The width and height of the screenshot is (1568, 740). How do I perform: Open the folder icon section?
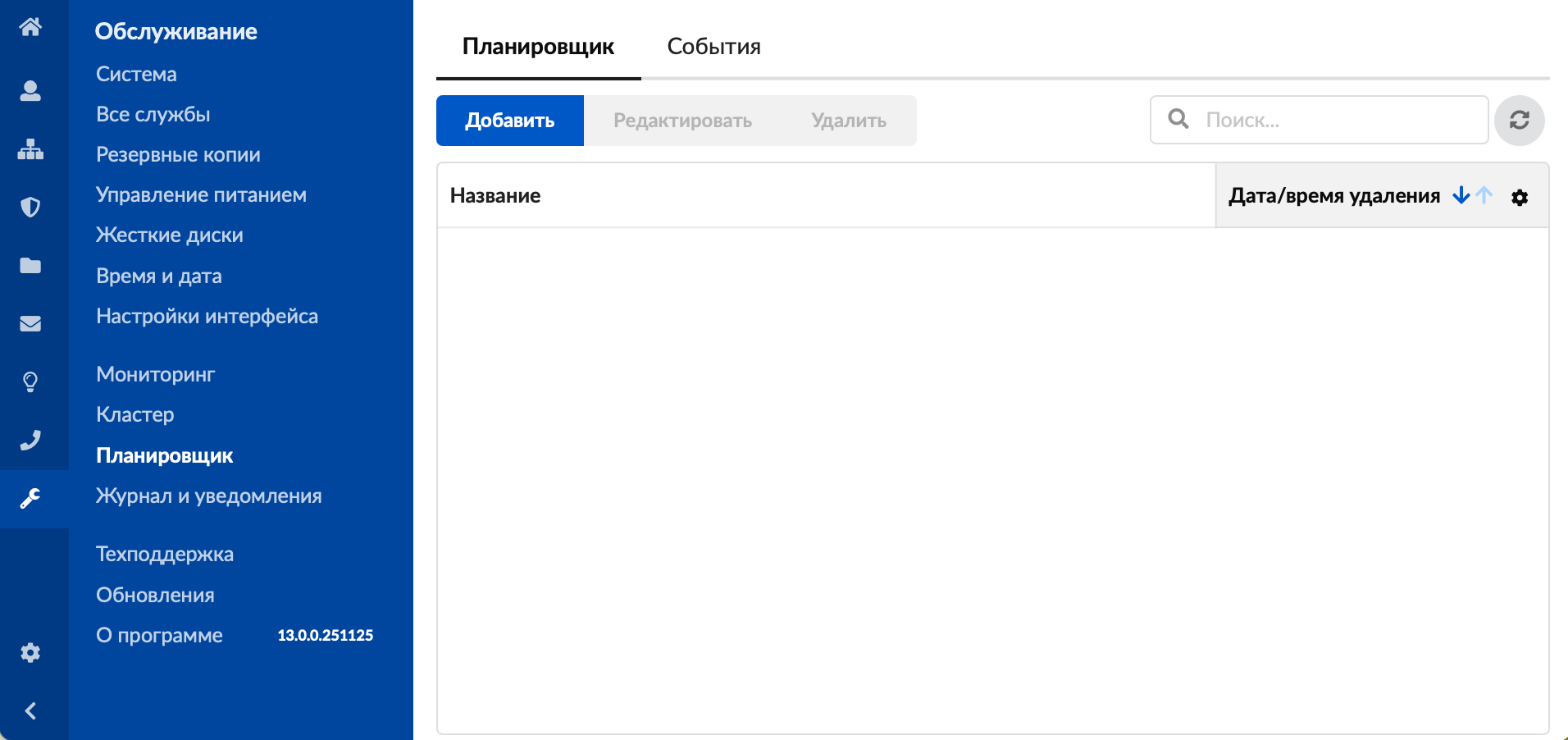(x=30, y=265)
